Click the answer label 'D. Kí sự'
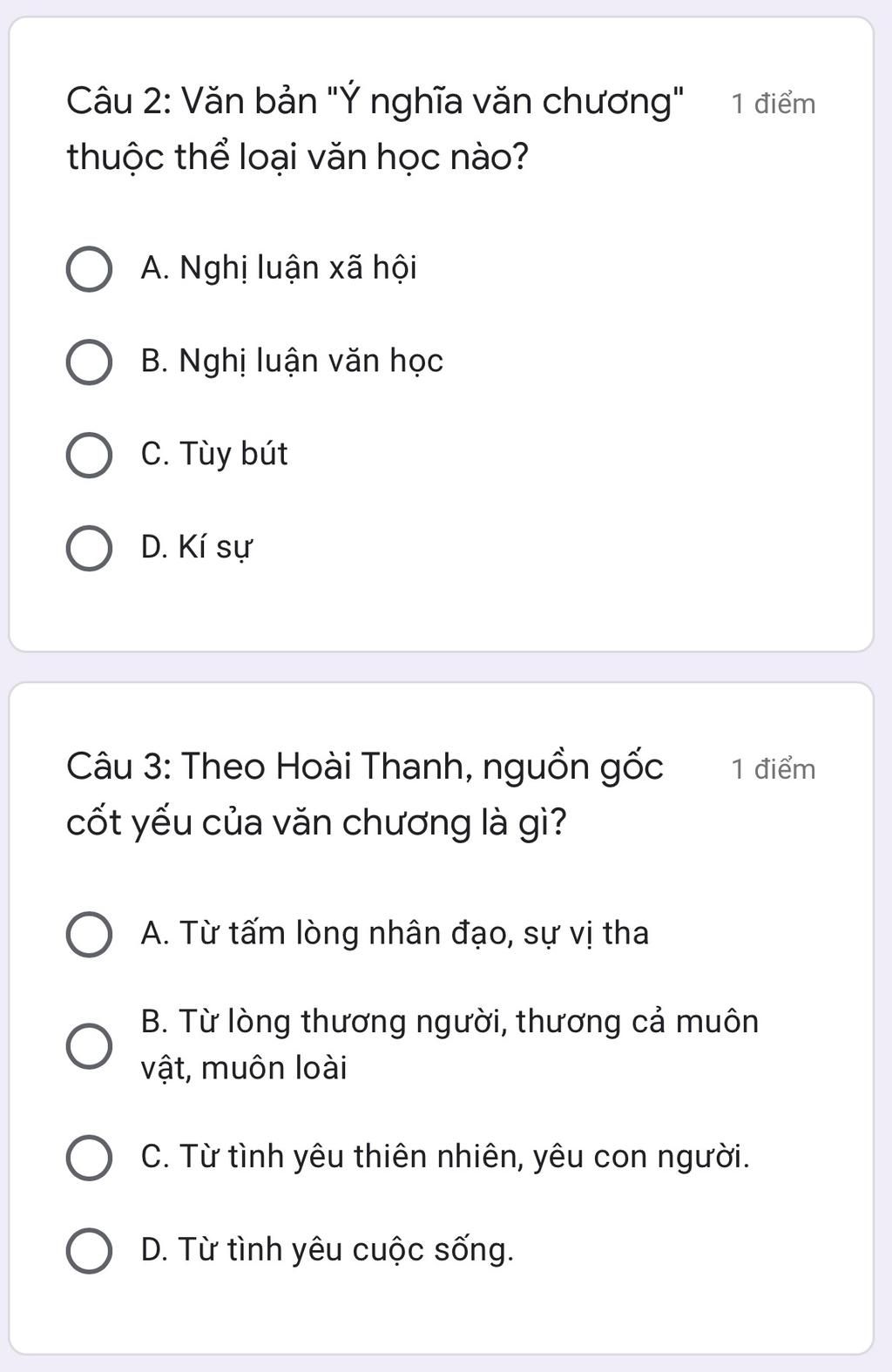This screenshot has width=892, height=1372. pyautogui.click(x=197, y=548)
